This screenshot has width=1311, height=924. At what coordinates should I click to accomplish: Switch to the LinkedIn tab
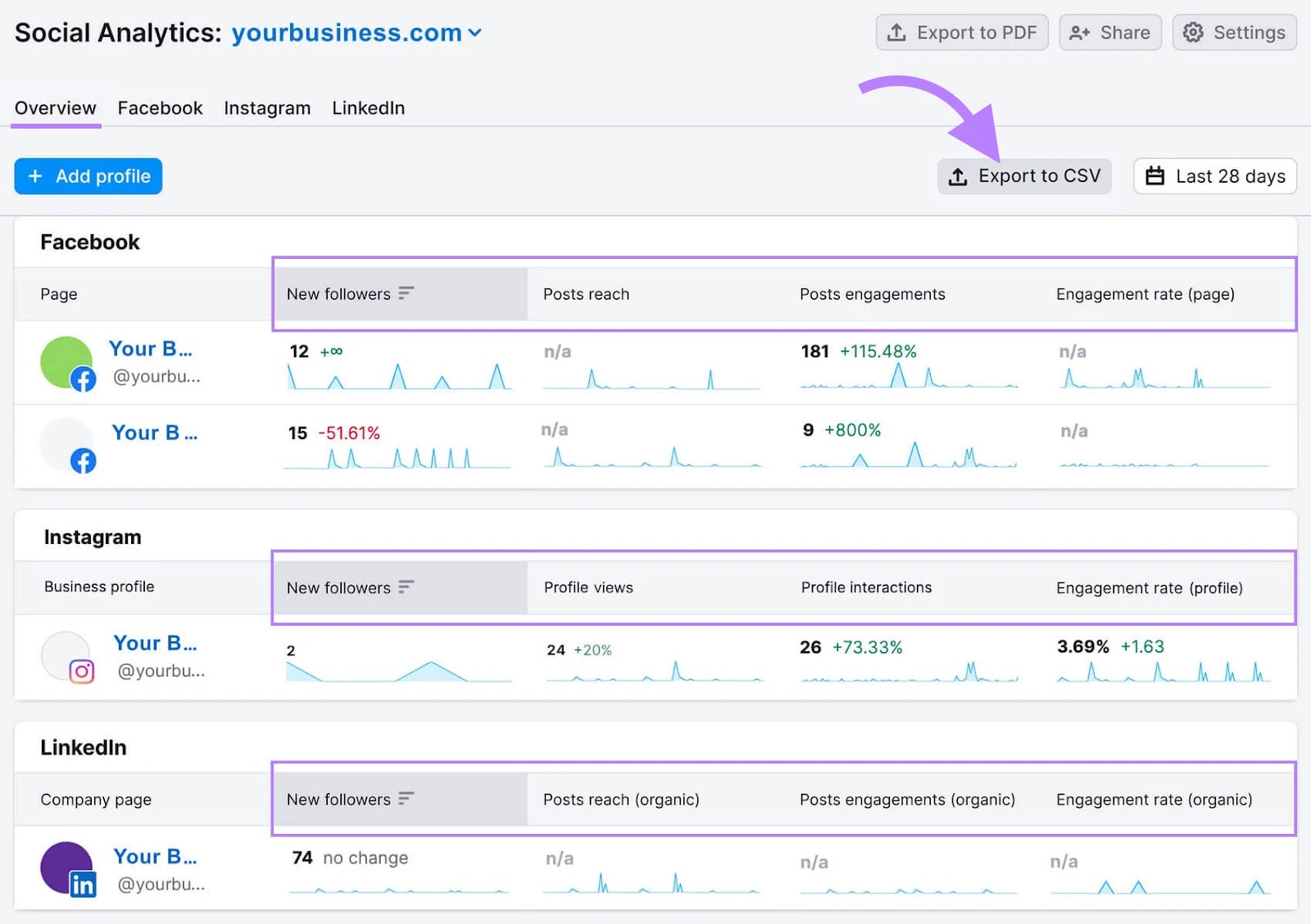pos(368,107)
